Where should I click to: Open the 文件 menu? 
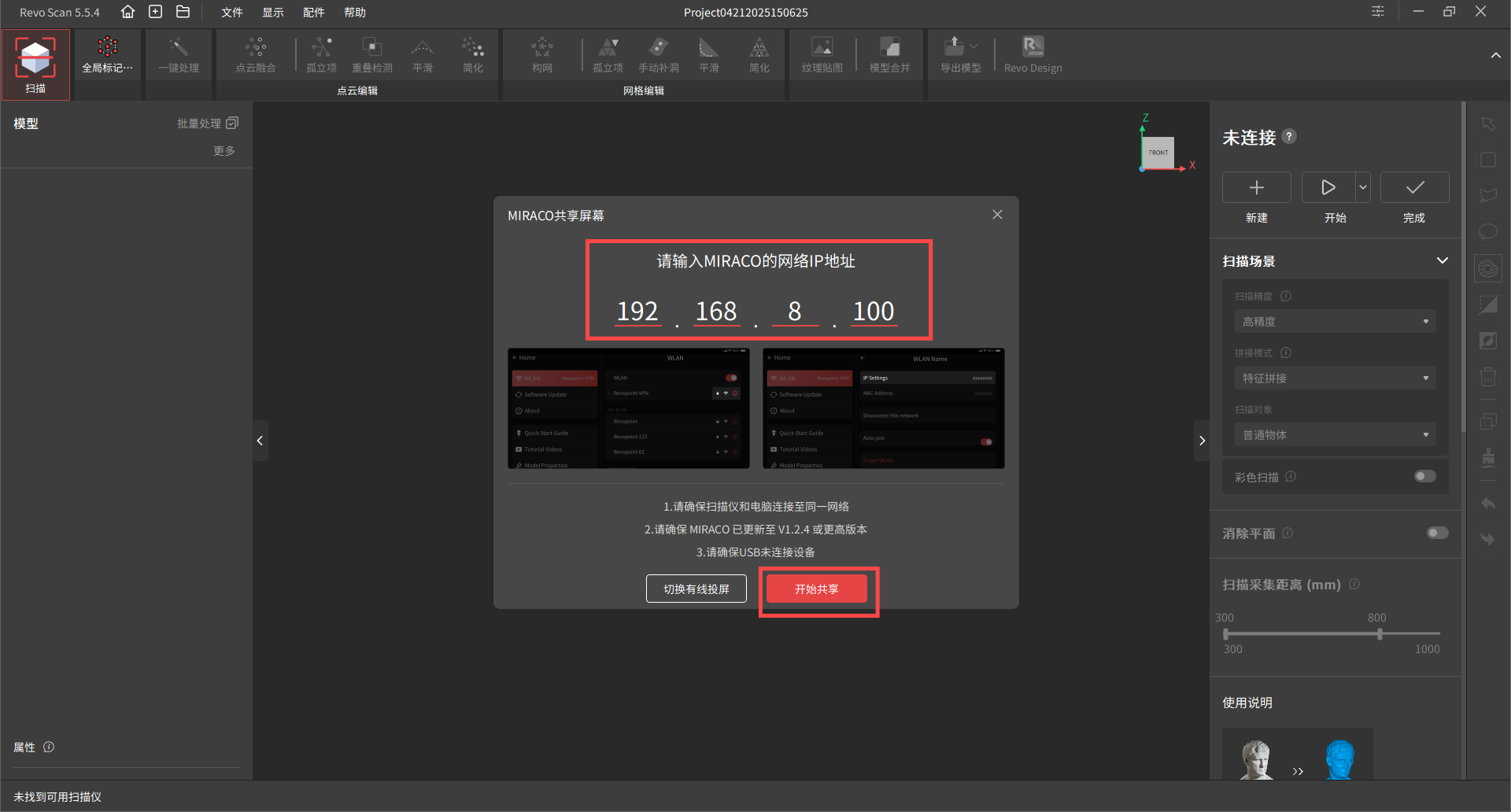tap(232, 12)
